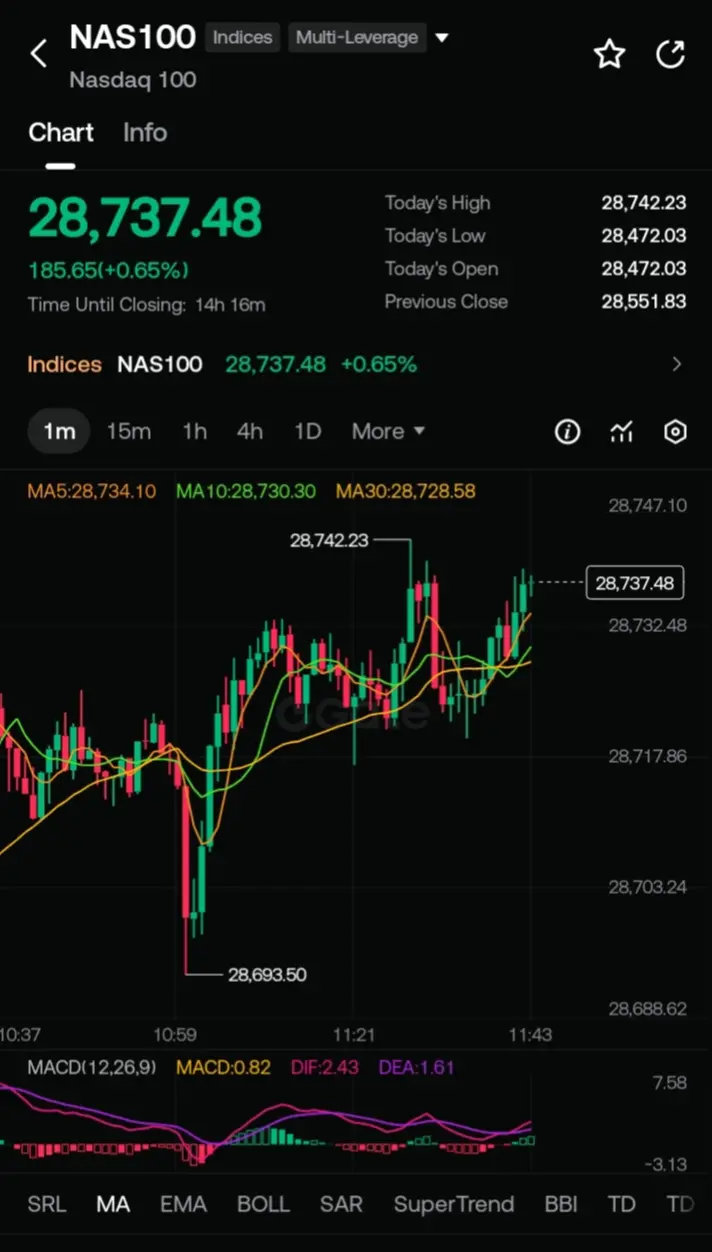Tap the 185.65(+0.65%) change text
Viewport: 712px width, 1252px height.
point(108,270)
